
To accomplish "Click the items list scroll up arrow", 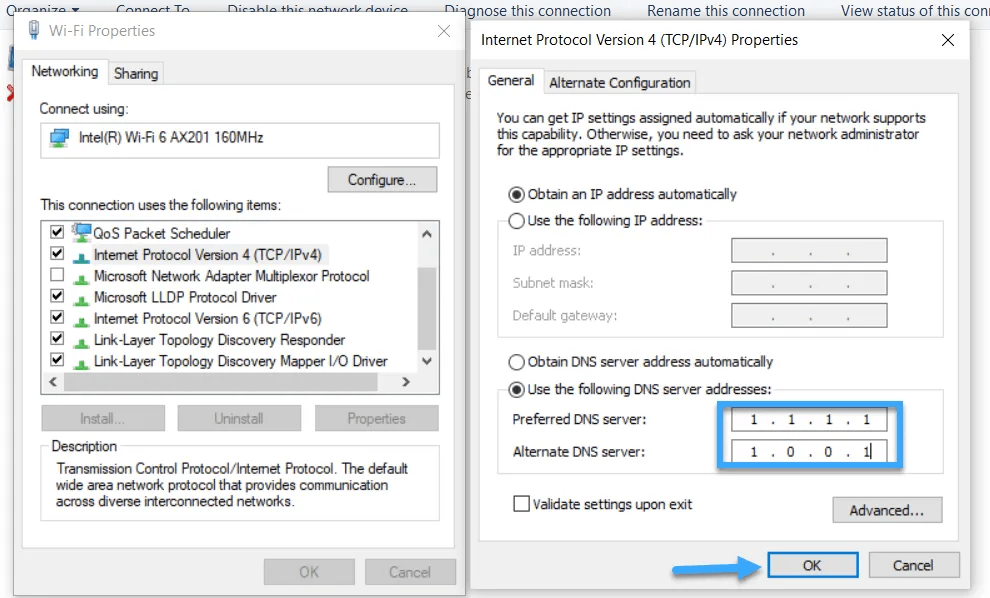I will pos(427,234).
